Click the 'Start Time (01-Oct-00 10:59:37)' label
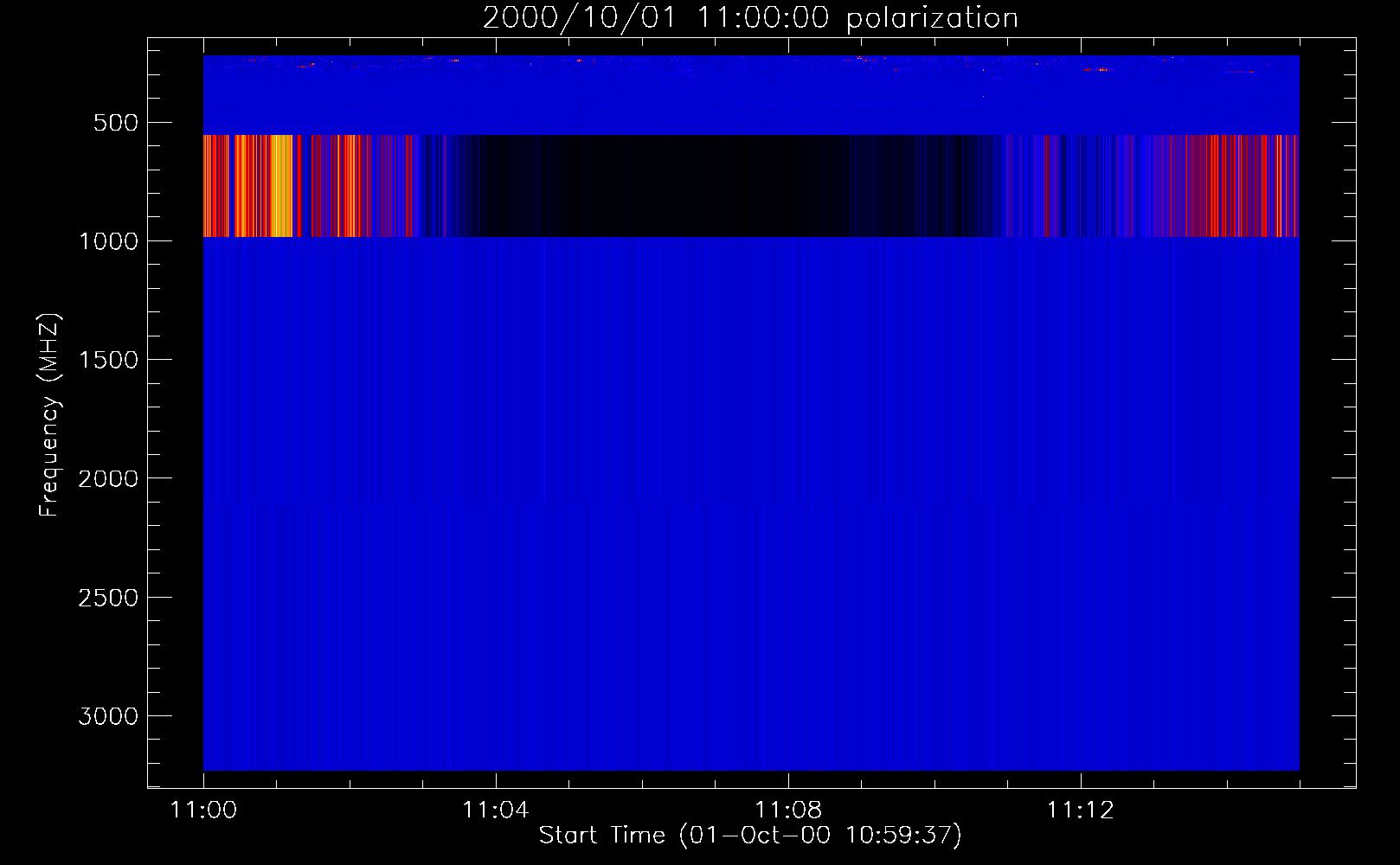 (750, 835)
